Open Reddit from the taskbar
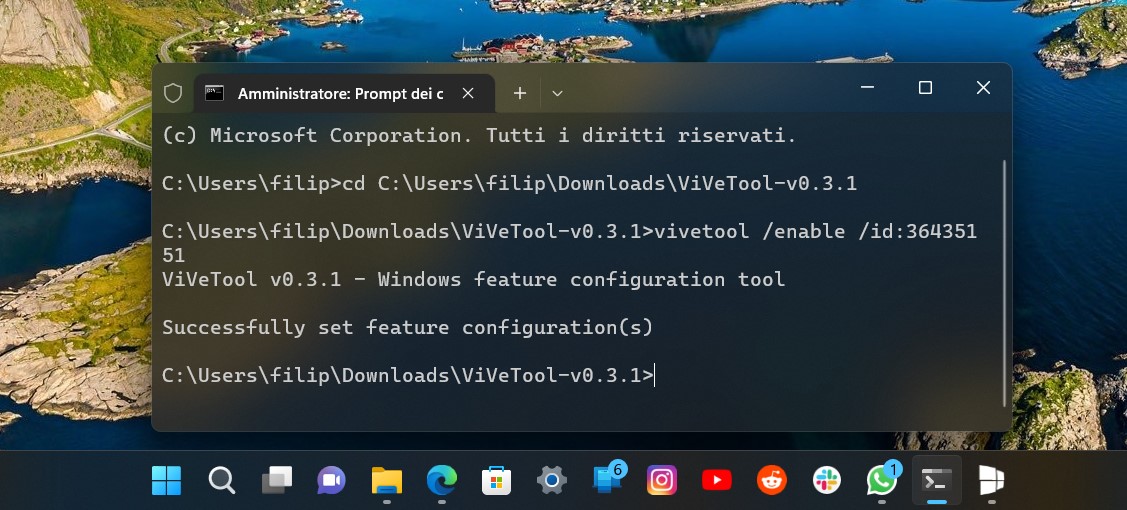Screen dimensions: 1127x510 [772, 480]
